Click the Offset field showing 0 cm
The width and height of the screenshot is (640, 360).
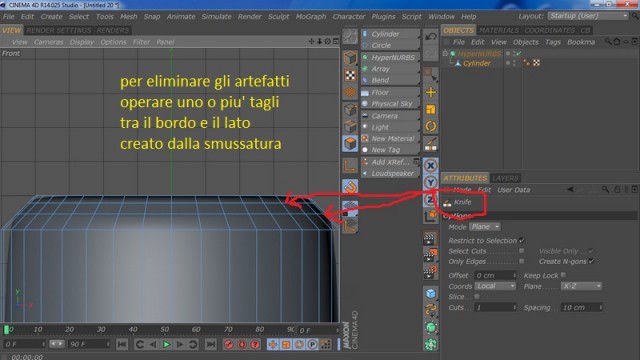tap(495, 276)
